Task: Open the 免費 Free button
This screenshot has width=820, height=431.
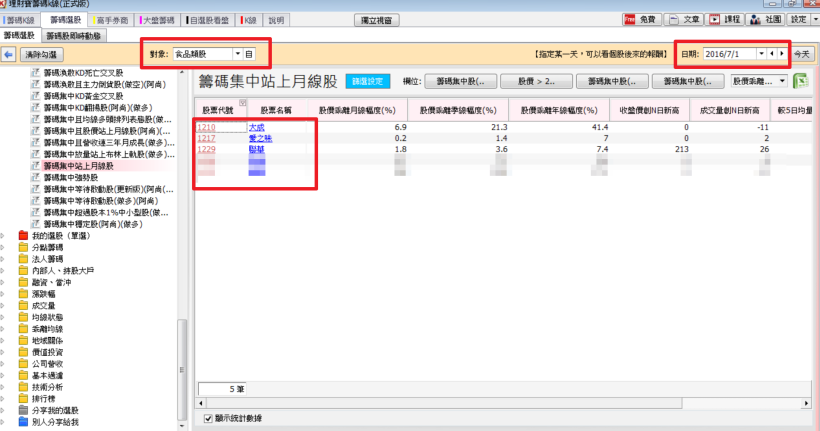Action: point(641,20)
